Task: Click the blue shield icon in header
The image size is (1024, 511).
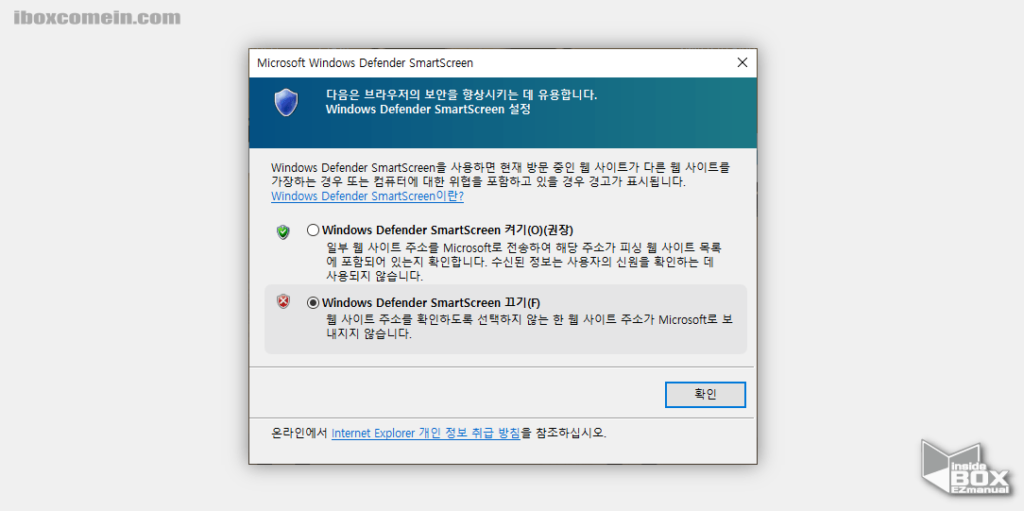Action: tap(286, 103)
